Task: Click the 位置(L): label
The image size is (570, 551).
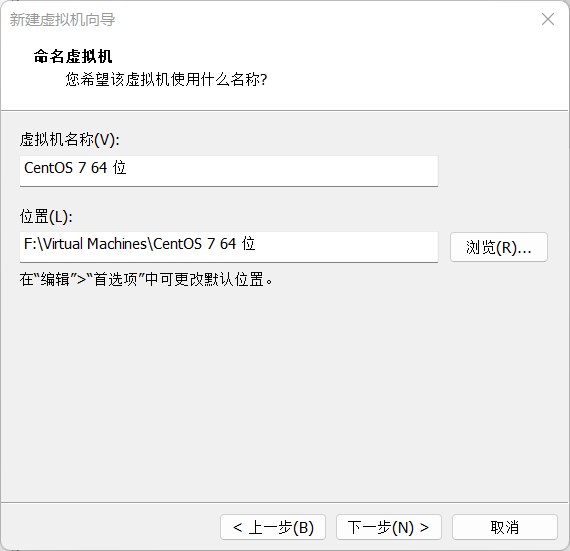Action: pyautogui.click(x=46, y=217)
